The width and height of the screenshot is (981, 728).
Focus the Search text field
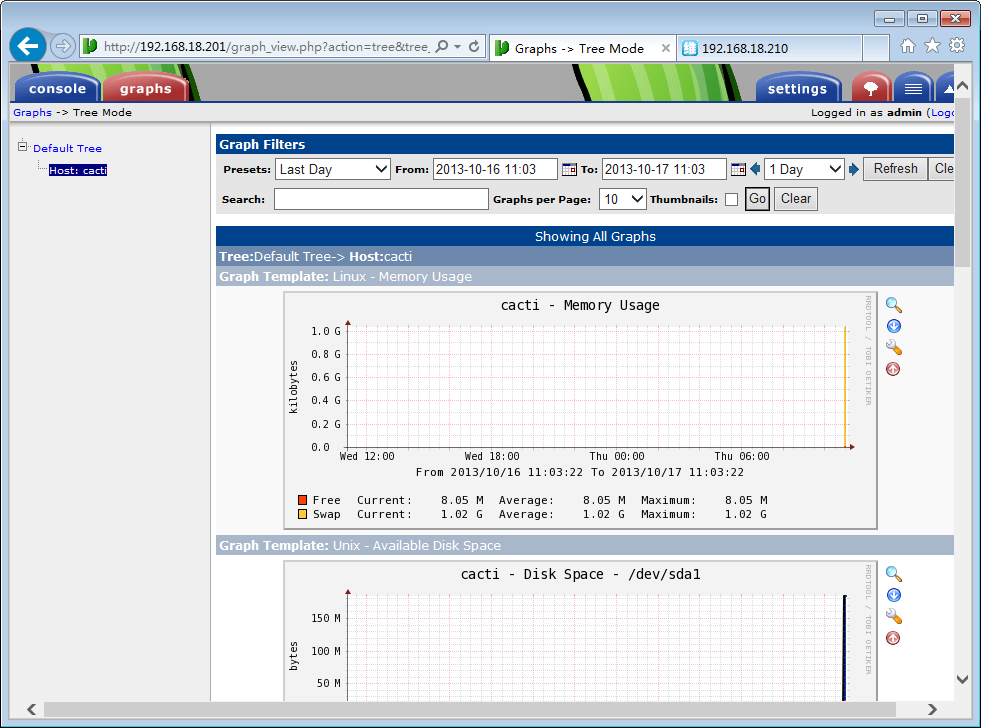(x=381, y=199)
